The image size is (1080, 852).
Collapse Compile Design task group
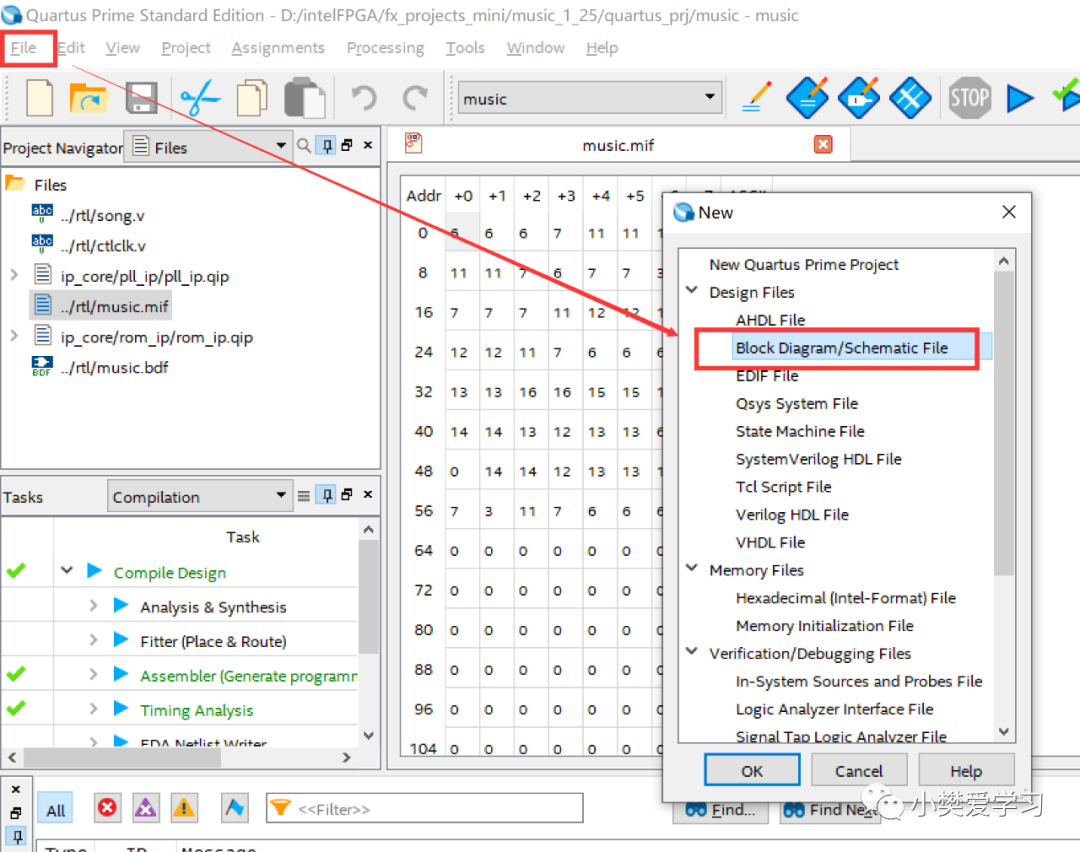67,571
